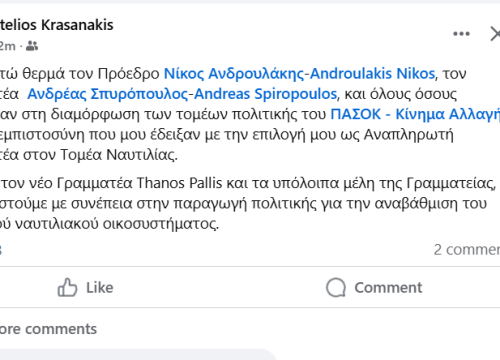The image size is (500, 360).
Task: Click the Androulakis Nikos tag portion
Action: 372,74
